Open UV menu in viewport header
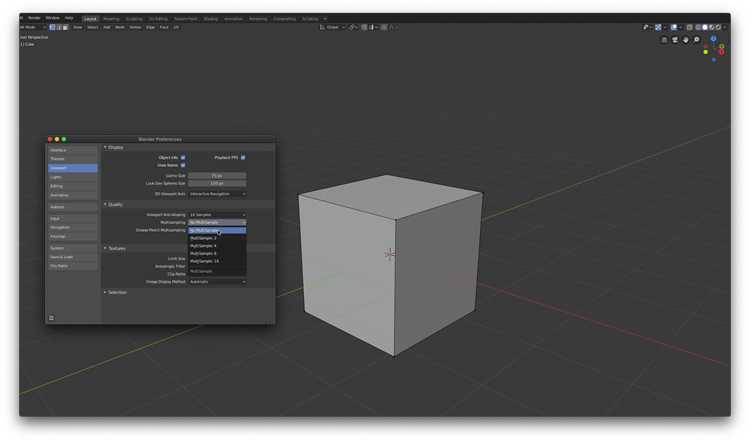The image size is (750, 442). [x=176, y=27]
